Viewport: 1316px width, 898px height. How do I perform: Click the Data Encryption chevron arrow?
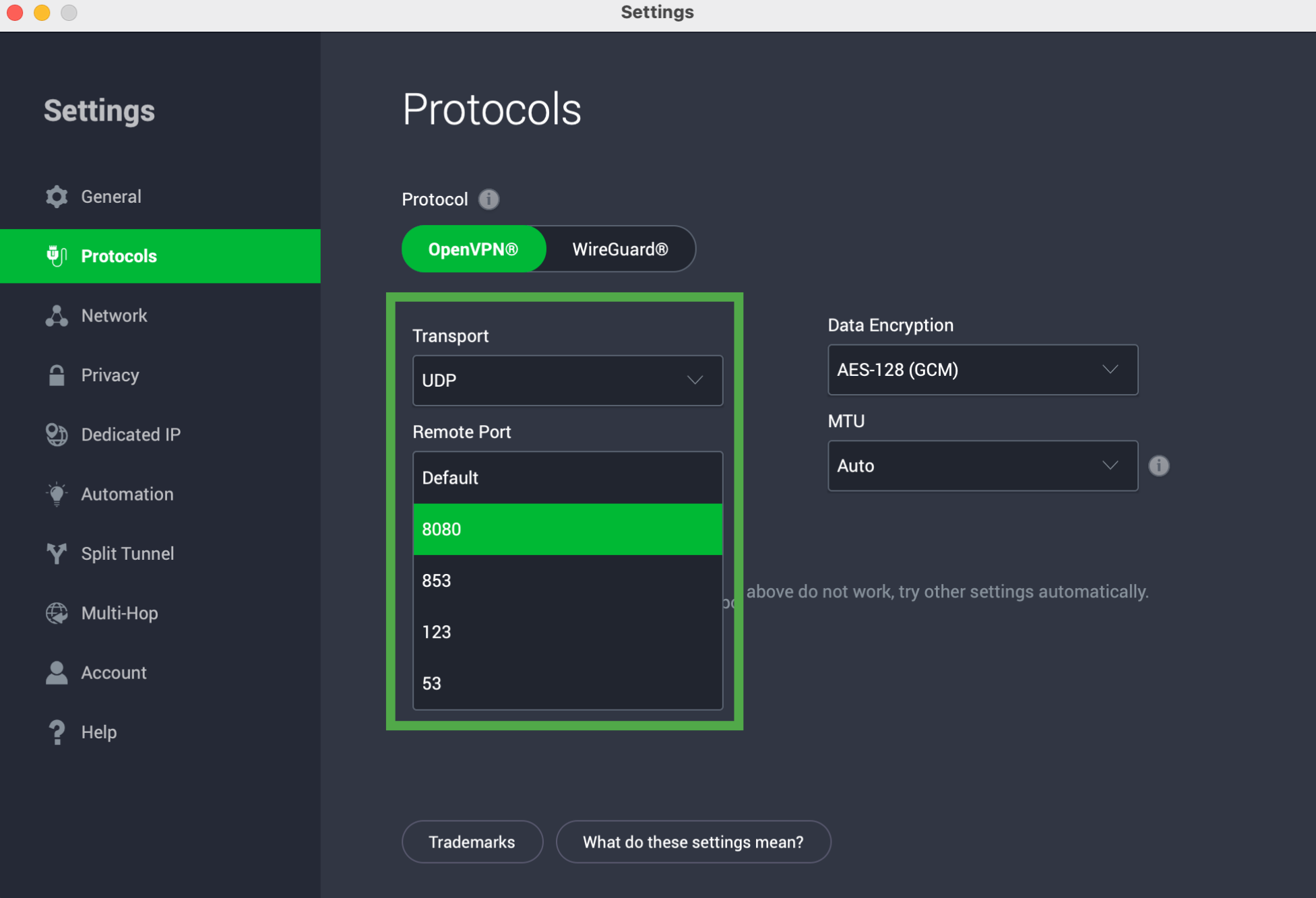(1110, 370)
